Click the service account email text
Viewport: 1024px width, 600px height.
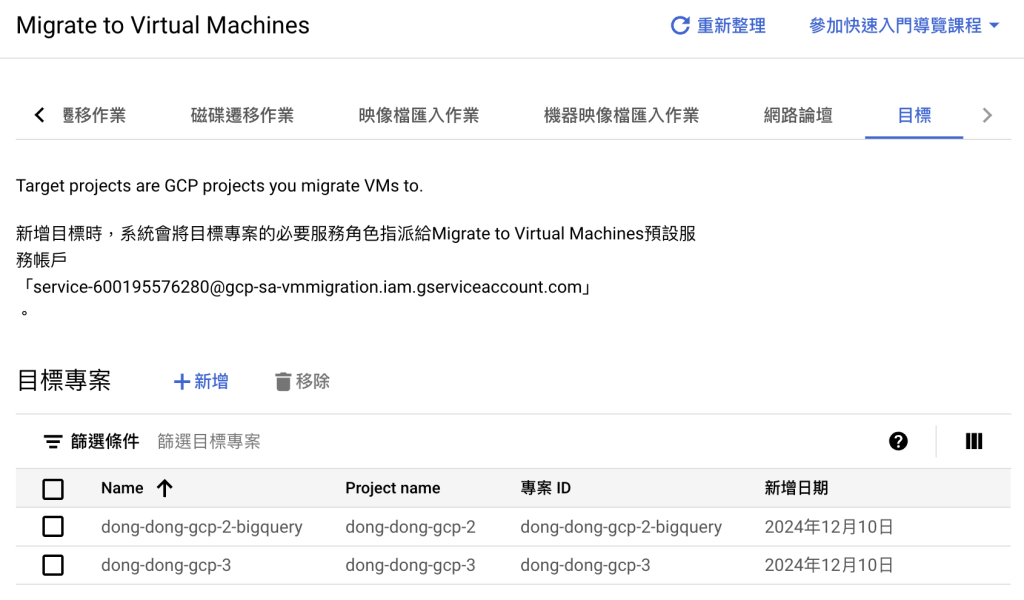307,287
